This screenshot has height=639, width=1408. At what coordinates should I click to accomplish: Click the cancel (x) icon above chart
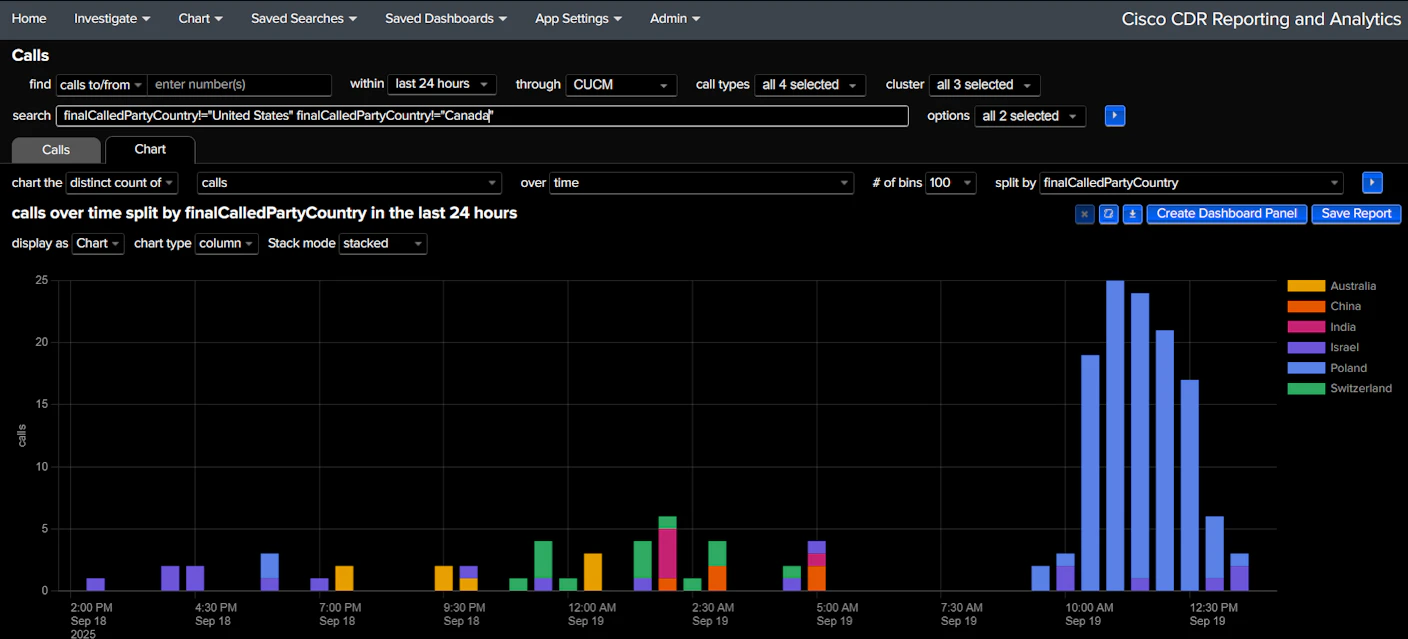click(1085, 214)
